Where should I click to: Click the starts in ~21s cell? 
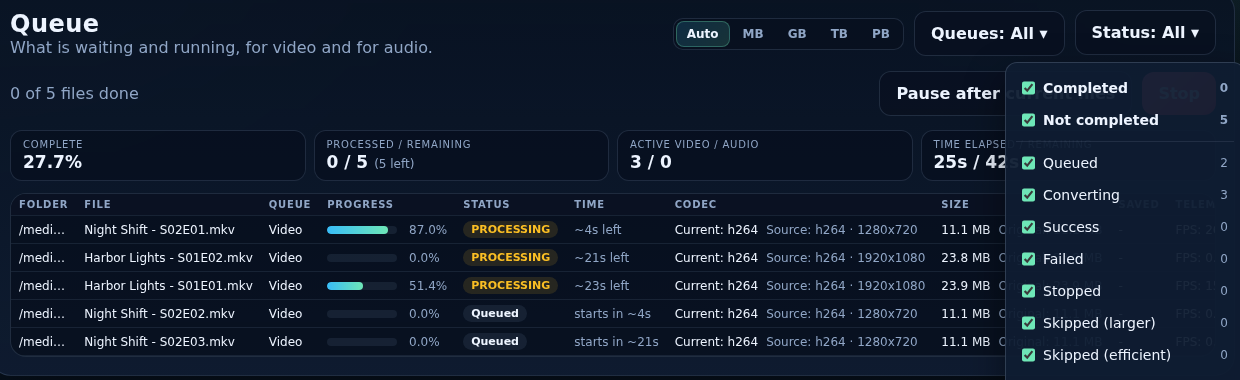coord(616,342)
